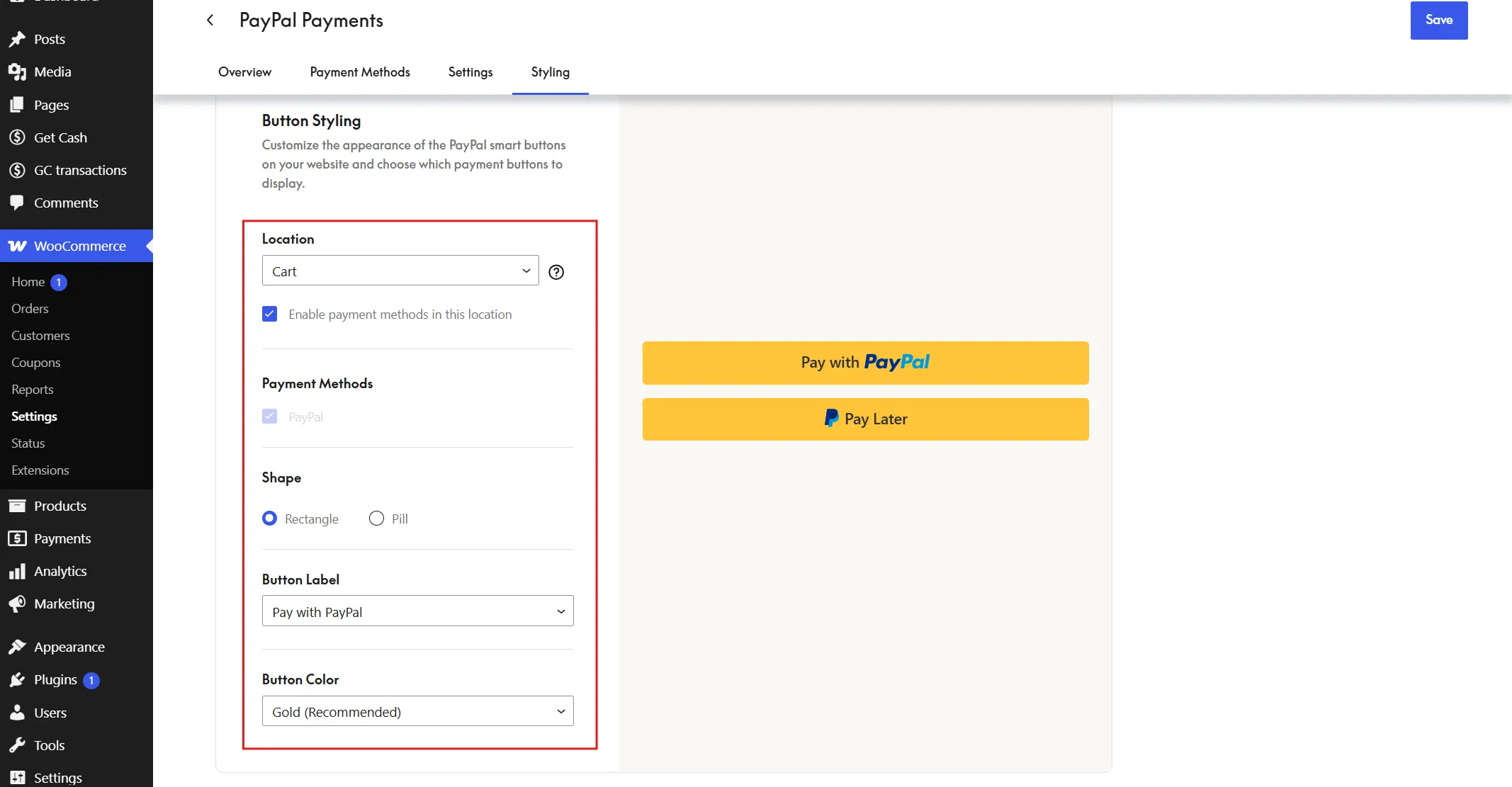
Task: Open the Location help question-mark icon
Action: coord(556,272)
